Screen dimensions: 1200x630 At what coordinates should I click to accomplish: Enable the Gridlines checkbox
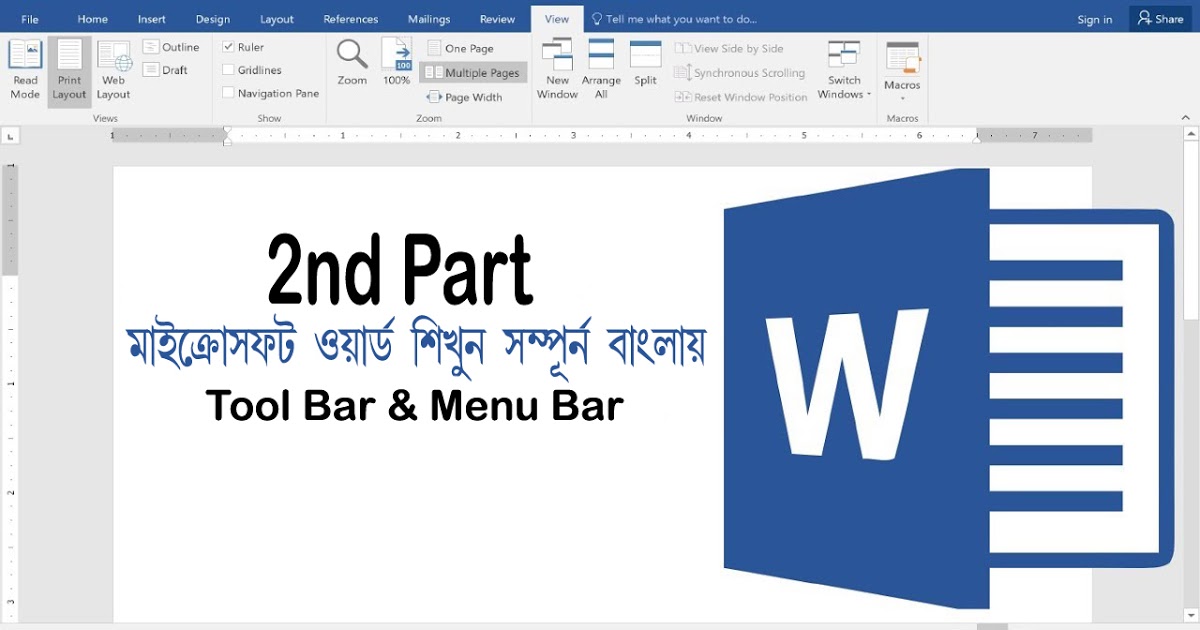[x=229, y=70]
